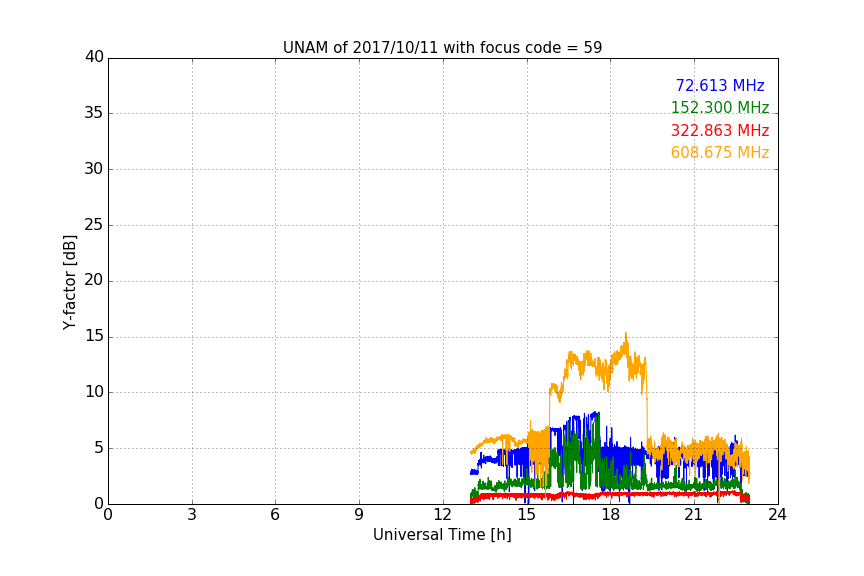The width and height of the screenshot is (864, 576).
Task: Select the blue '72.613 MHz' legend label
Action: tap(720, 86)
